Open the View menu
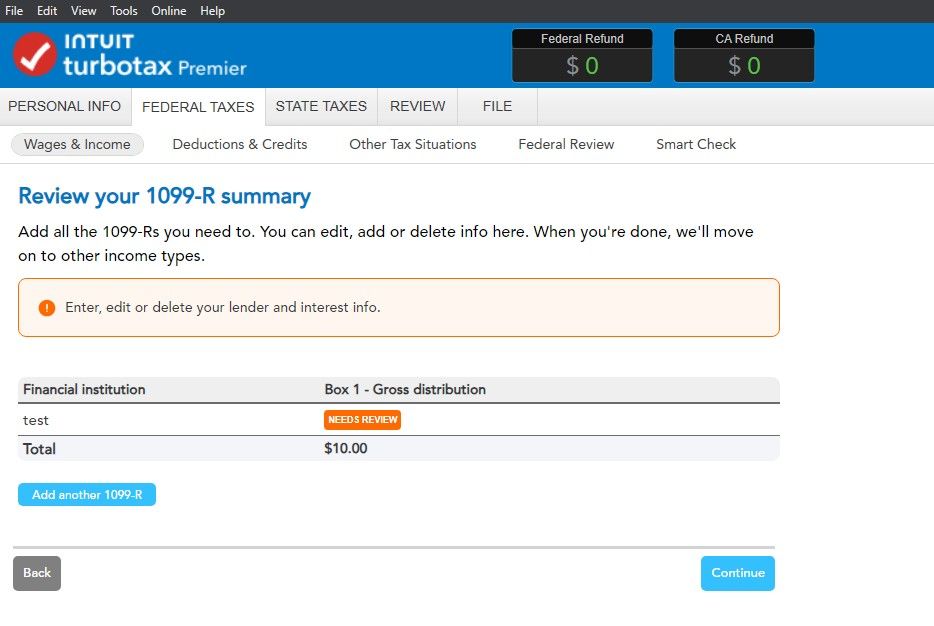Screen dimensions: 934x626 click(84, 11)
